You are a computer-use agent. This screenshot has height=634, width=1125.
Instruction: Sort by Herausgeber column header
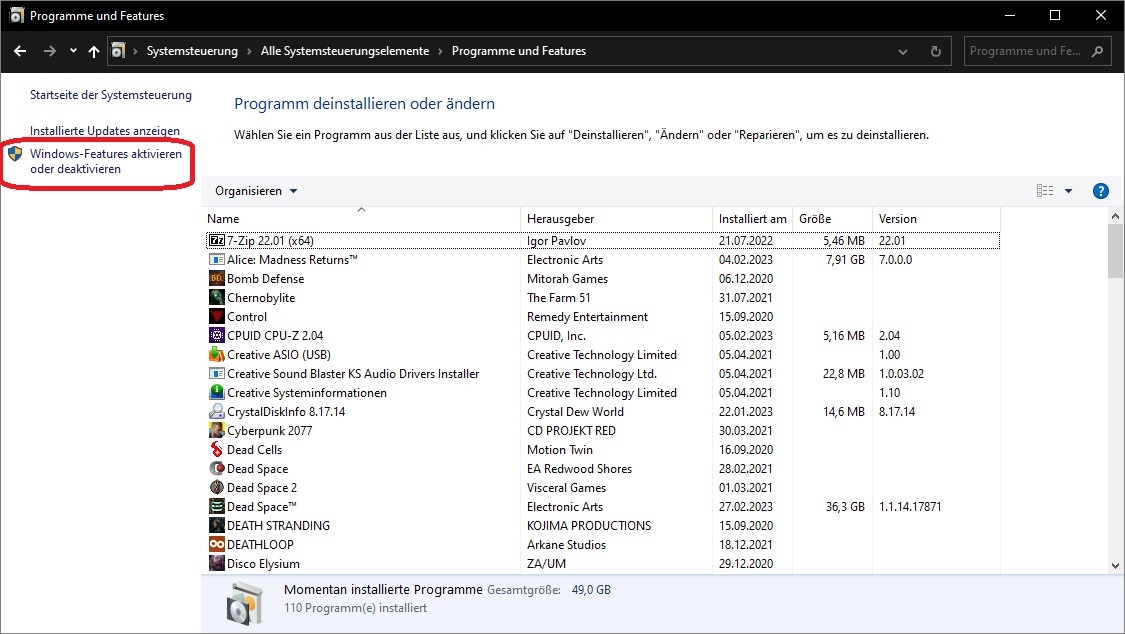click(x=616, y=219)
